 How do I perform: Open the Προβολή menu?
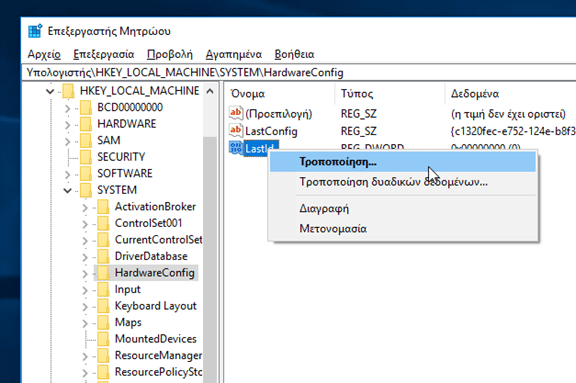(170, 54)
